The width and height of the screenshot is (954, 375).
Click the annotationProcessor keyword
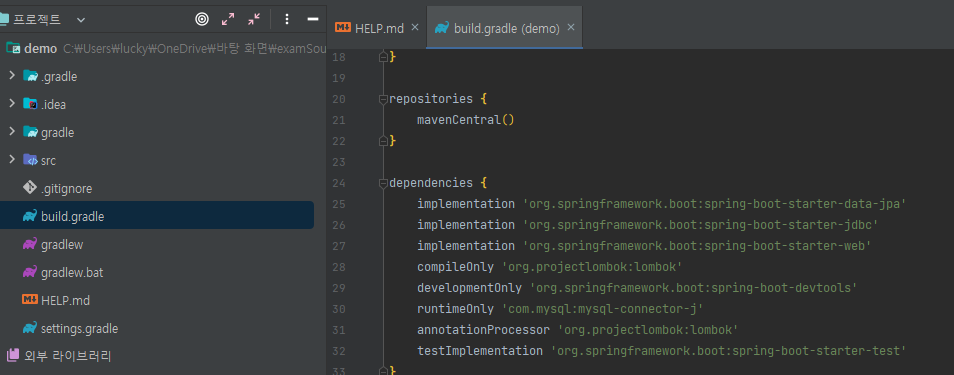click(x=483, y=330)
